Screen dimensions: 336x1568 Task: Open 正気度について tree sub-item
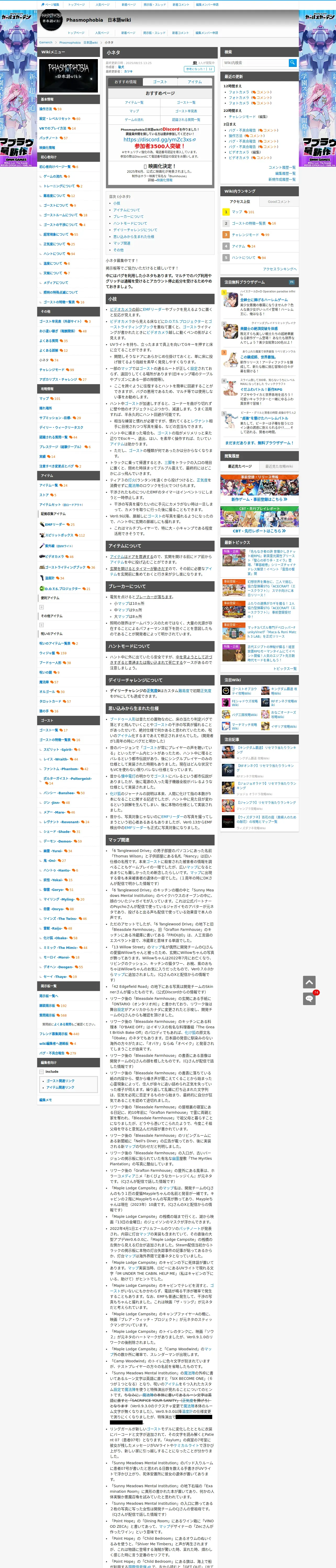tap(54, 244)
